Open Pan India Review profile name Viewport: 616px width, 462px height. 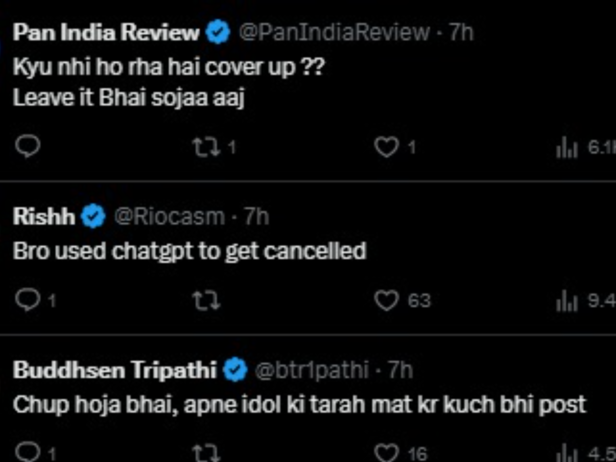[x=106, y=32]
